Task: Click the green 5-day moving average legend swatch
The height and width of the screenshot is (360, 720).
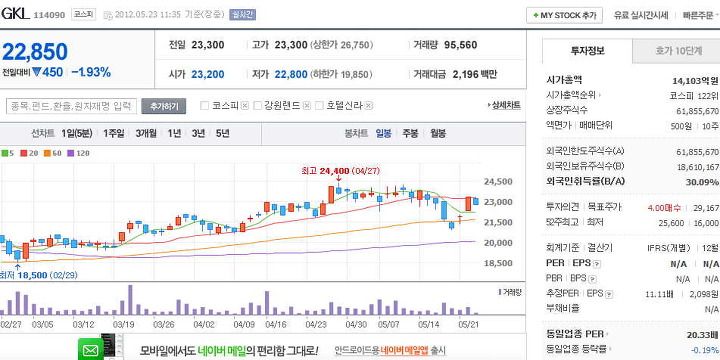Action: coord(5,153)
